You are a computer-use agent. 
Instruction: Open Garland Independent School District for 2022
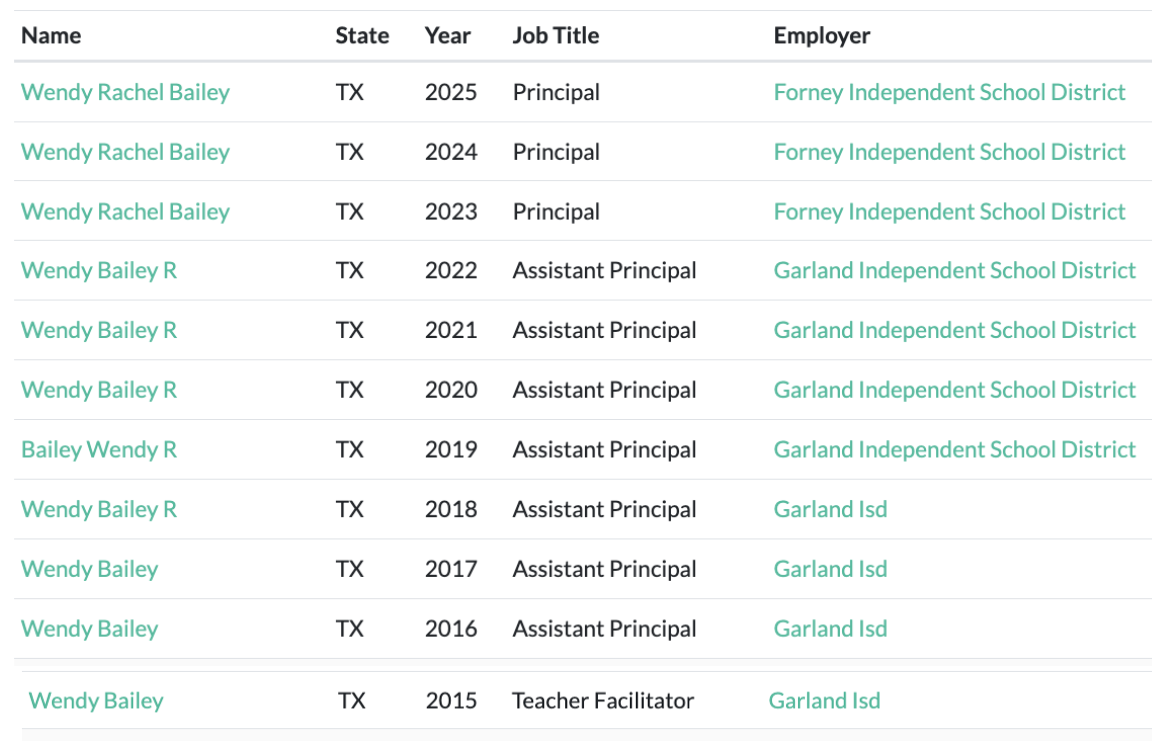click(x=954, y=271)
